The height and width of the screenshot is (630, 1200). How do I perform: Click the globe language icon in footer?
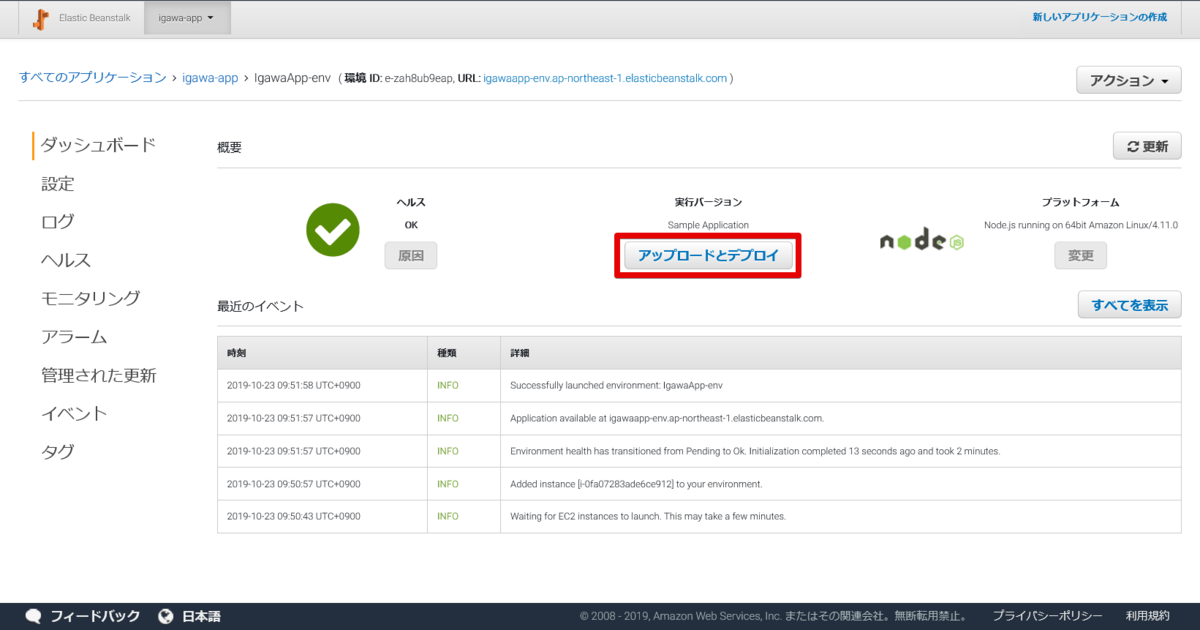tap(166, 616)
